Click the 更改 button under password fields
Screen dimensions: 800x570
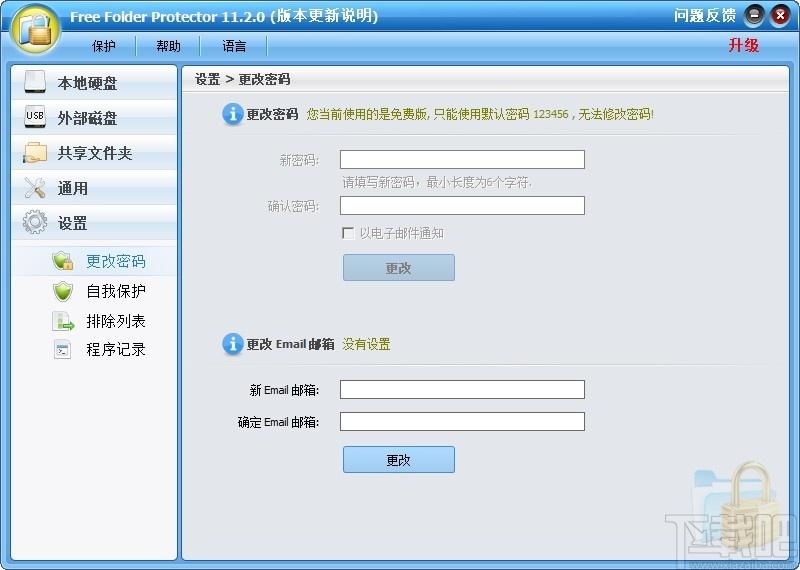(398, 267)
